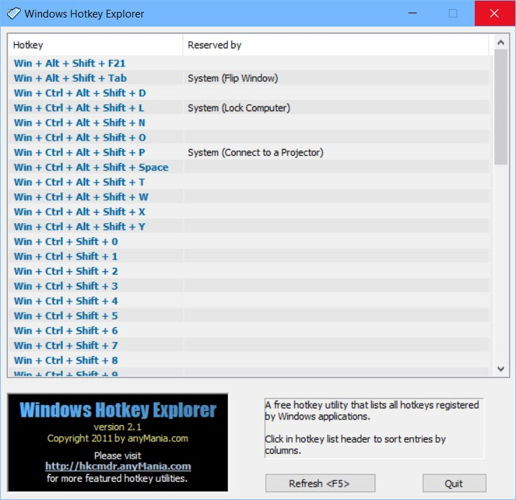
Task: Select the Win + Alt + Shift + F21 row
Action: tap(248, 63)
